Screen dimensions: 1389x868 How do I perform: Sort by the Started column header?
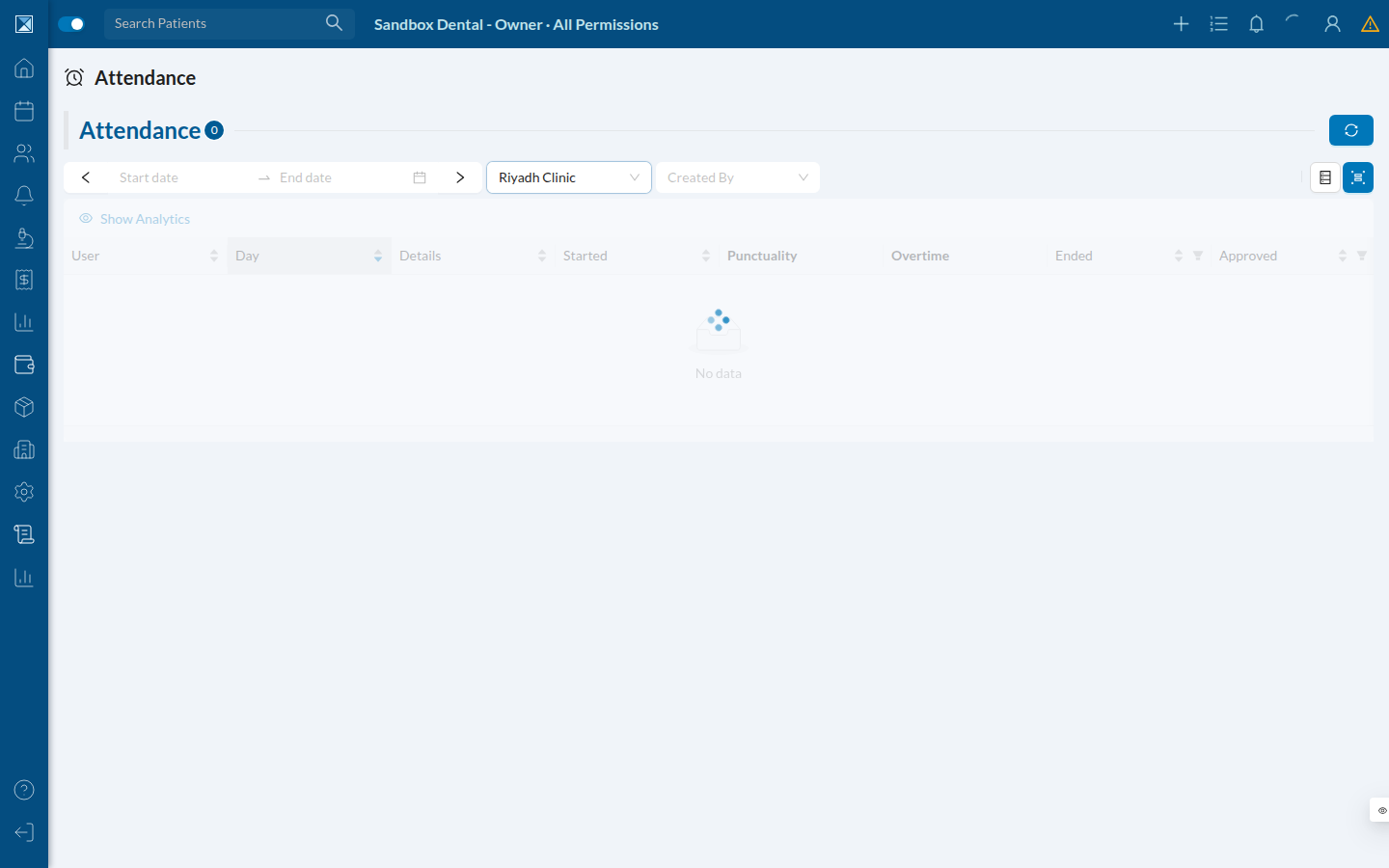(x=638, y=256)
